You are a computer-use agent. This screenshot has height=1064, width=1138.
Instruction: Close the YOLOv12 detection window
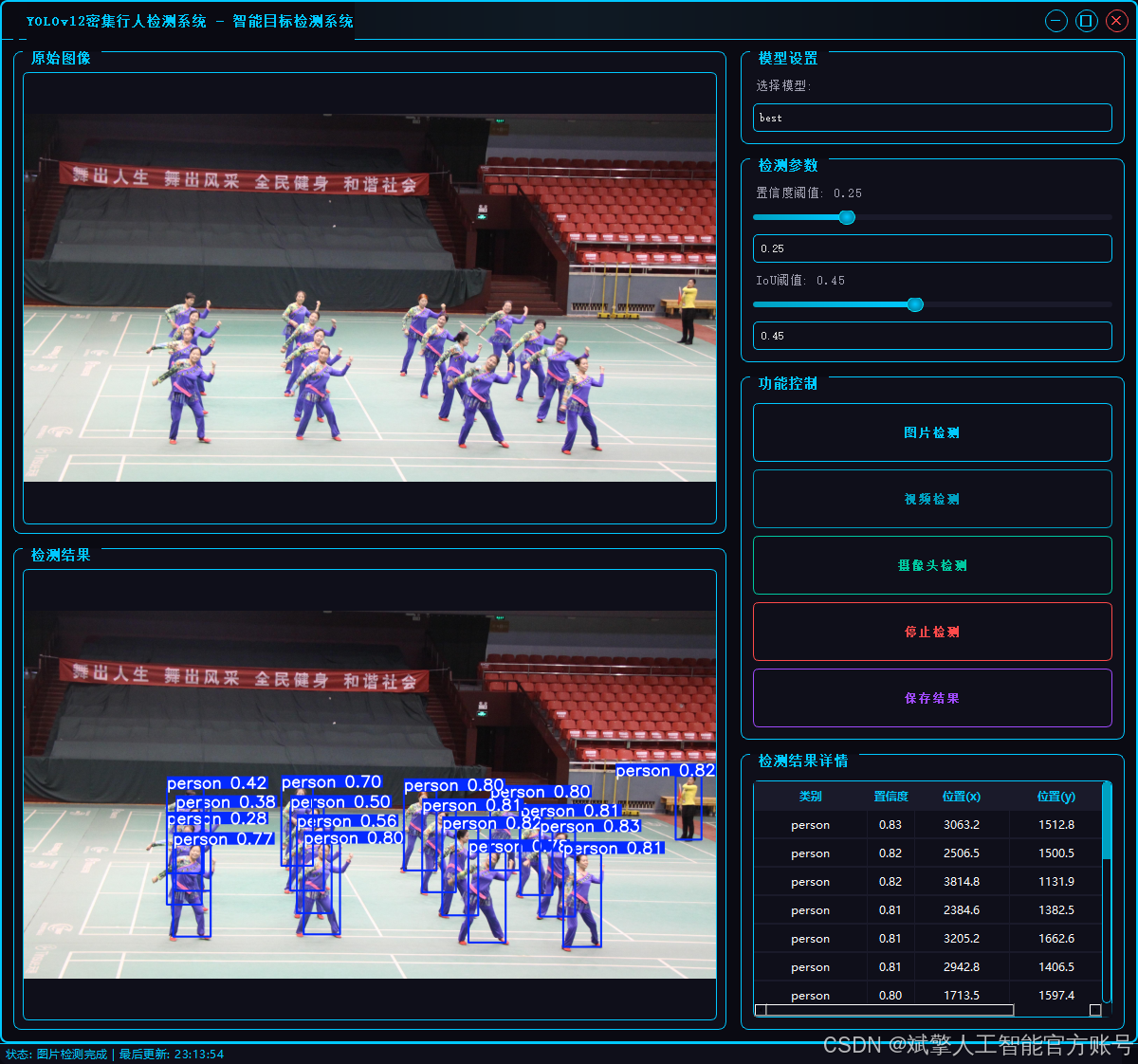pos(1116,21)
